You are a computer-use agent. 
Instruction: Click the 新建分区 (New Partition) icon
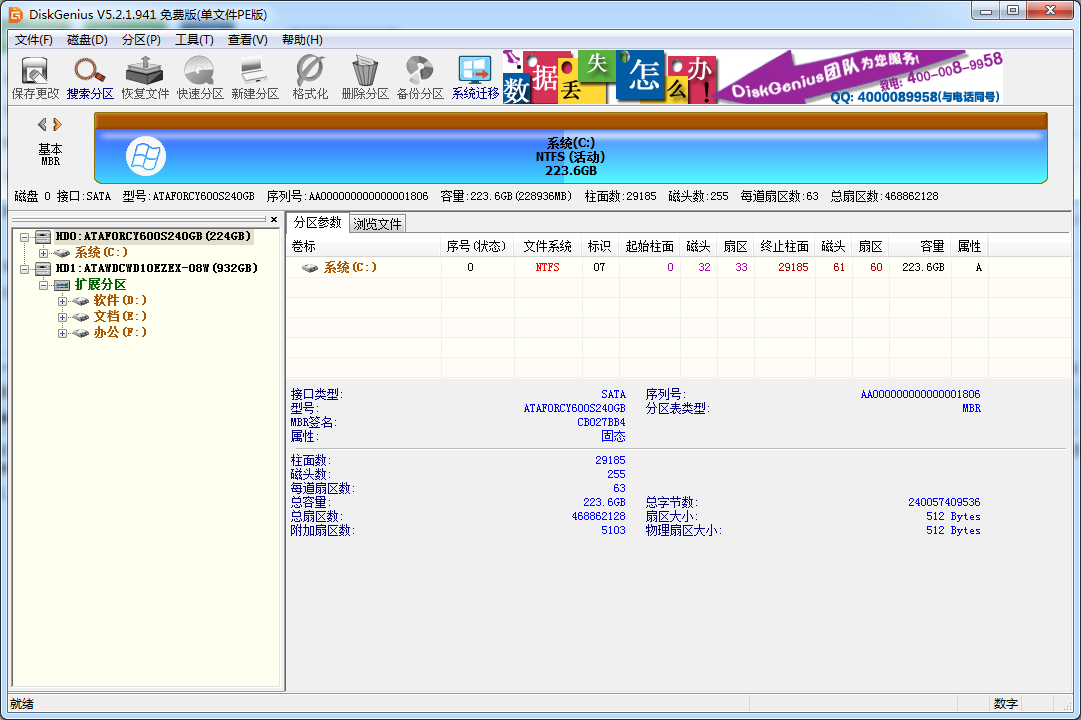point(253,77)
